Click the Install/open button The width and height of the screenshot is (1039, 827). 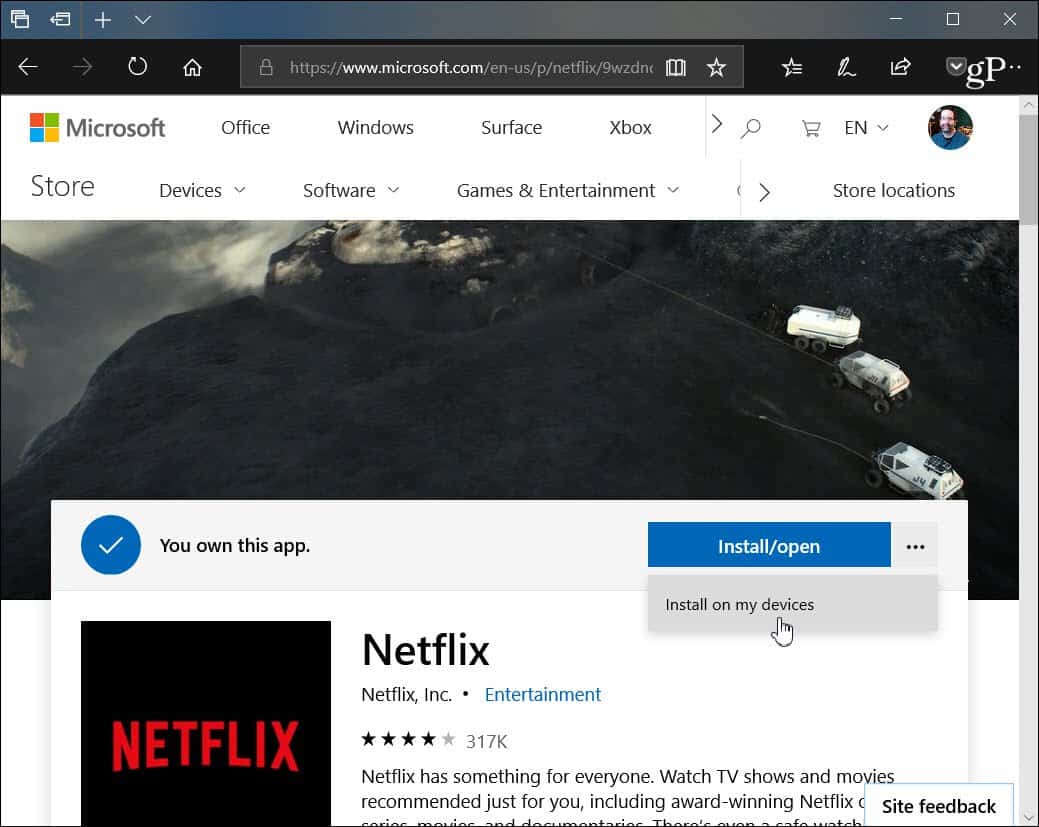769,545
